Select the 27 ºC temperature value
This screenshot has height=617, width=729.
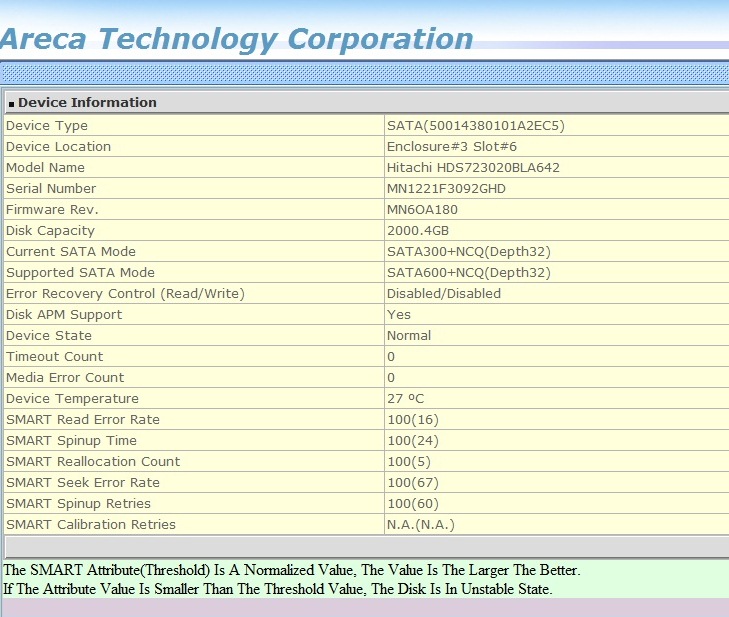tap(406, 398)
